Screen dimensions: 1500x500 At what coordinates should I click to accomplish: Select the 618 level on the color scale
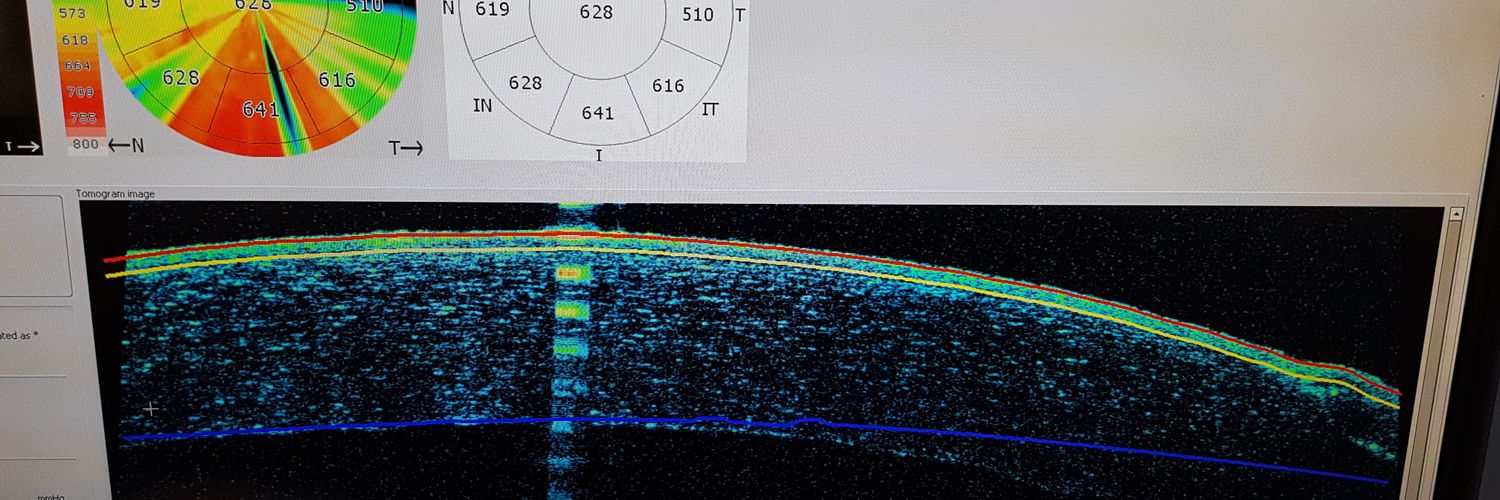point(75,40)
